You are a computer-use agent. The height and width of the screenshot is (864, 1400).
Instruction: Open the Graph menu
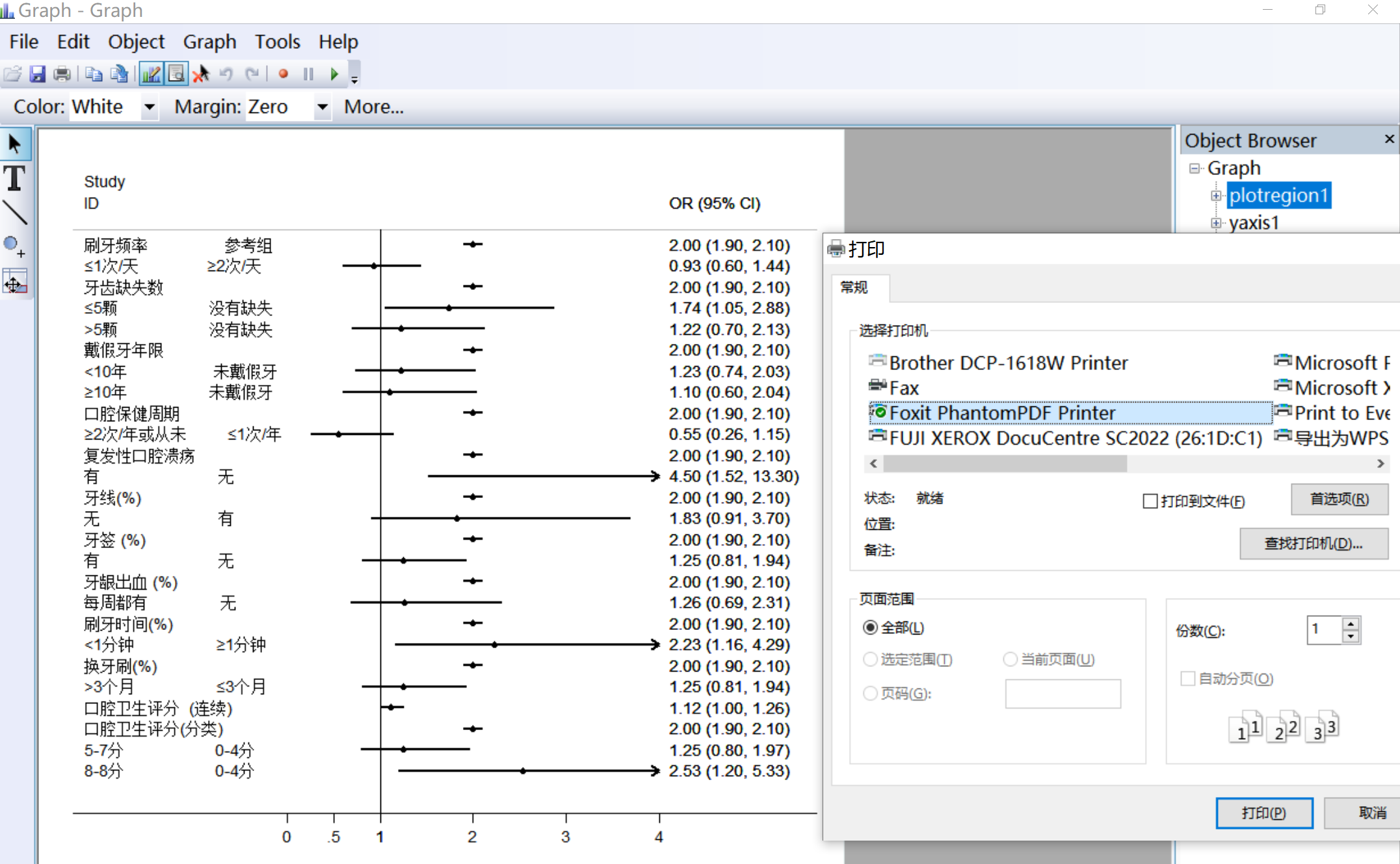(x=209, y=42)
